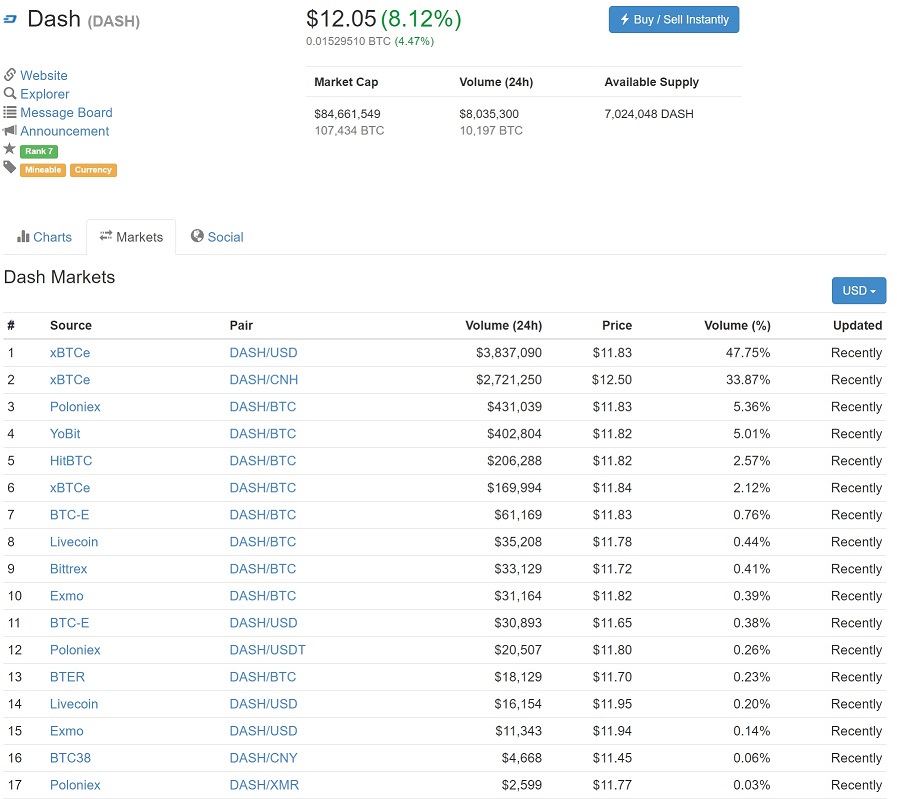
Task: Click the magnifier icon beside Explorer
Action: [10, 93]
